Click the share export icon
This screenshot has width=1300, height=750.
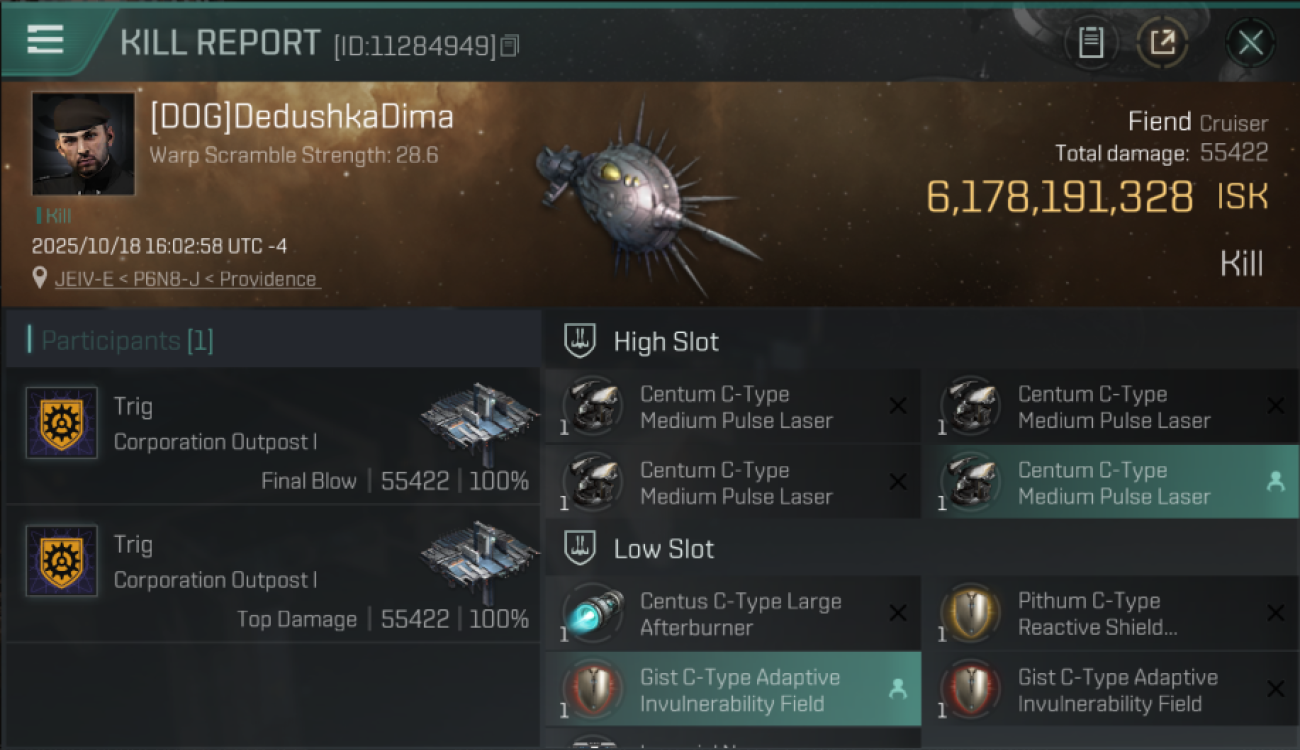(1162, 43)
